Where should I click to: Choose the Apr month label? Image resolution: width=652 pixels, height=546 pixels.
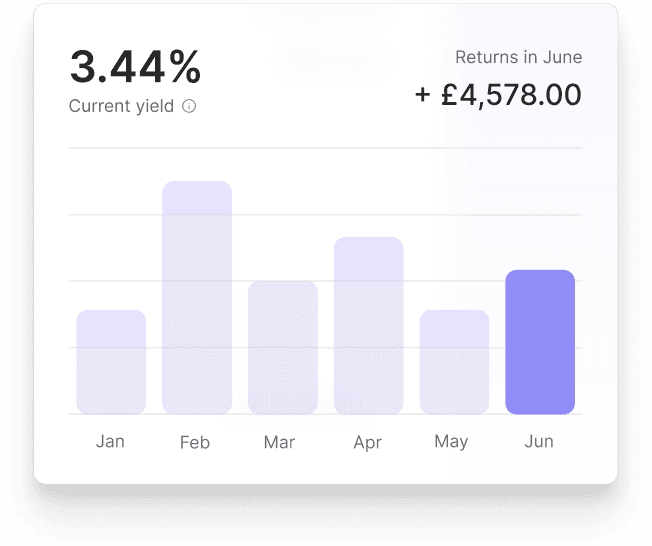pyautogui.click(x=368, y=442)
